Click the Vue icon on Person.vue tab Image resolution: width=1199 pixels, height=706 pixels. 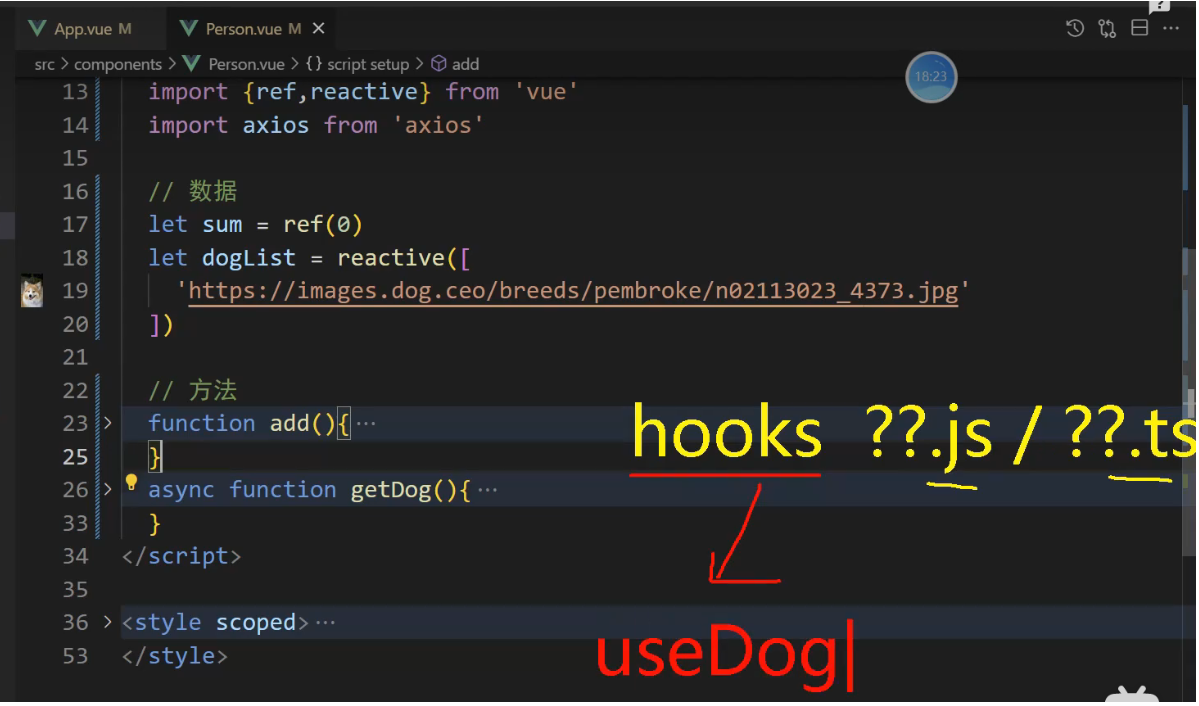tap(188, 29)
